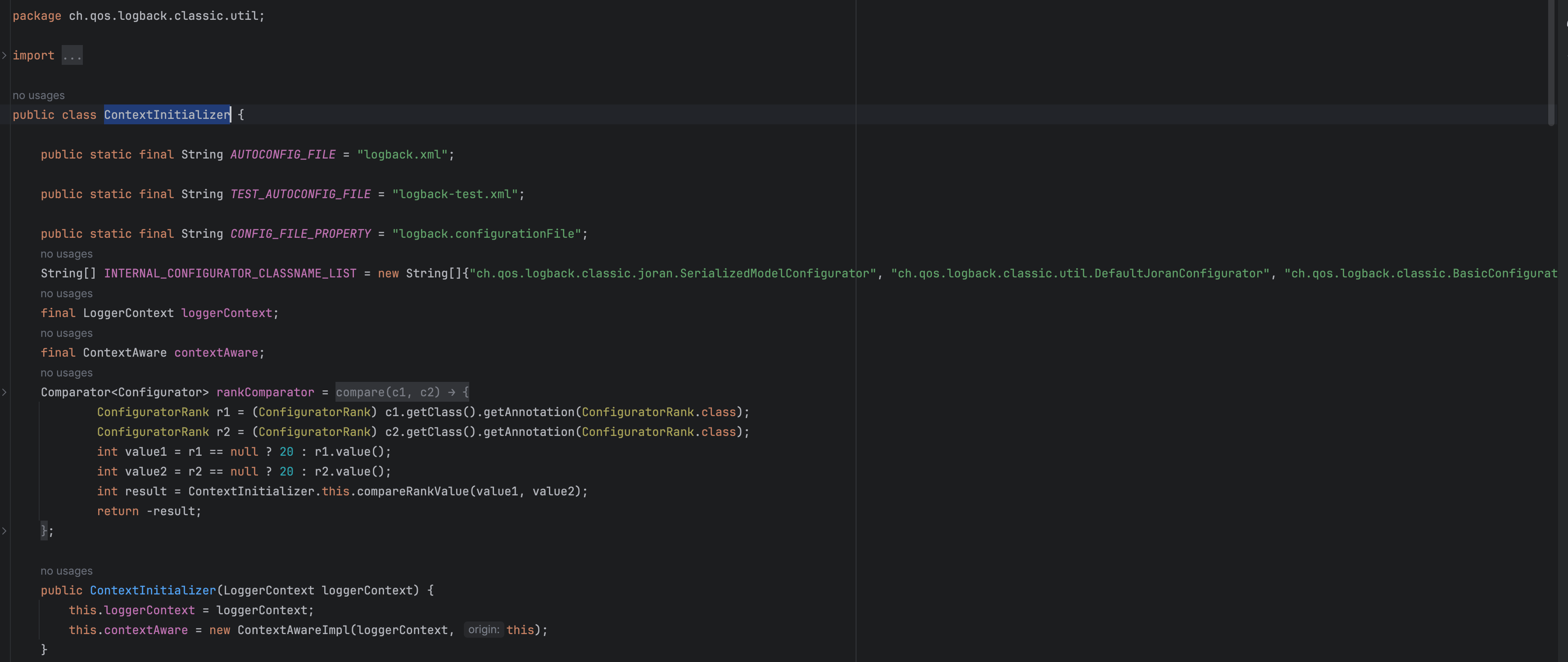Click 'no usages' above INTERNAL_CONFIGURATOR_CLASSNAME_LIST

click(66, 254)
